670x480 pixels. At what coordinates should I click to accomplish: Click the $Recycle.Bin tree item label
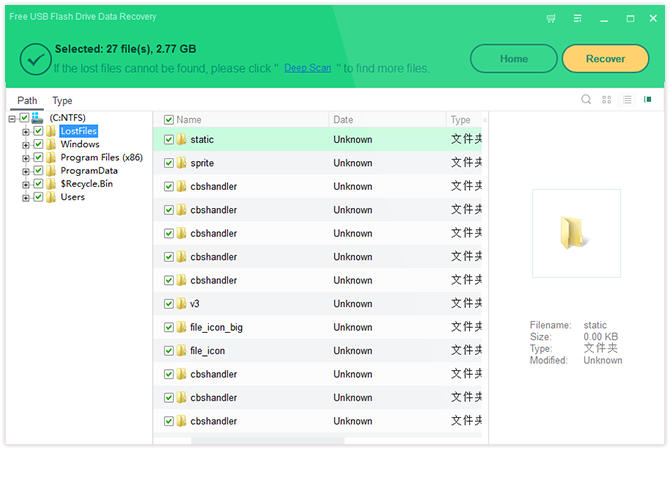pos(87,184)
